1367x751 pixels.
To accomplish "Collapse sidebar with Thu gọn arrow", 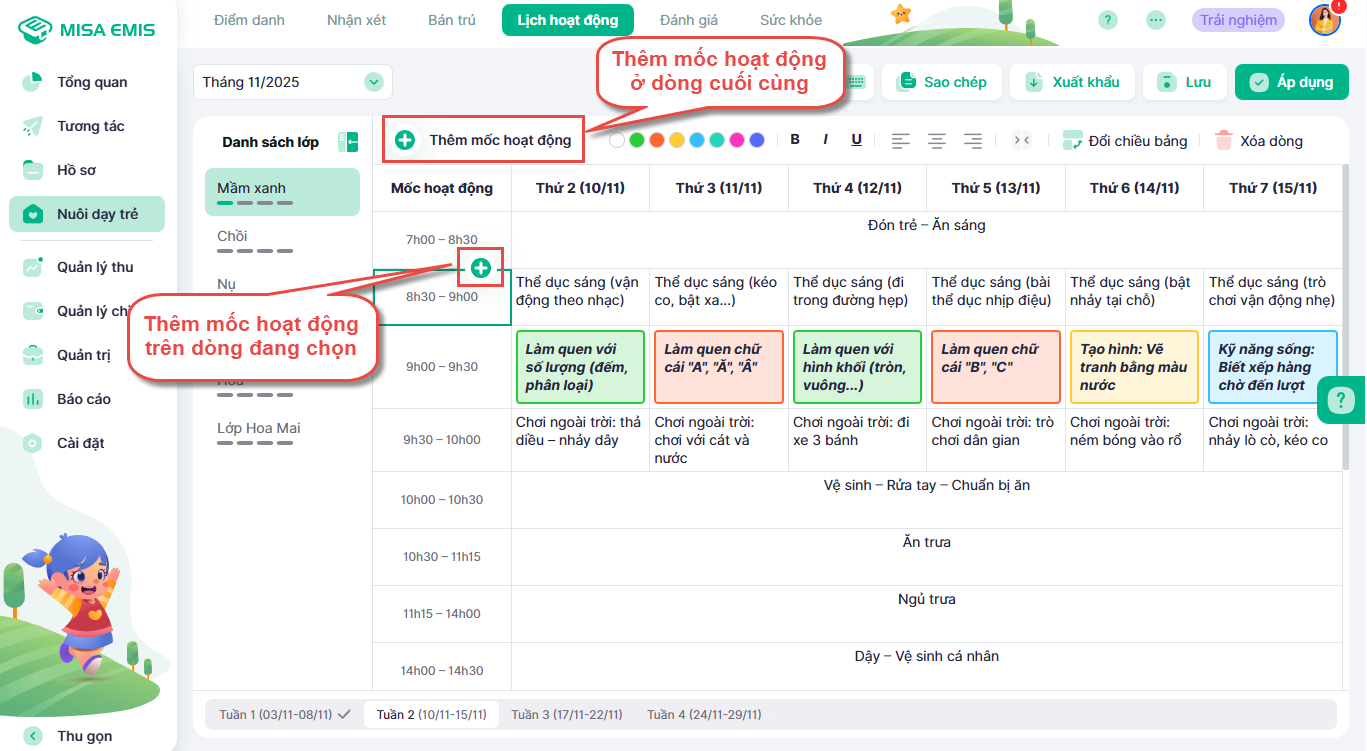I will 33,736.
